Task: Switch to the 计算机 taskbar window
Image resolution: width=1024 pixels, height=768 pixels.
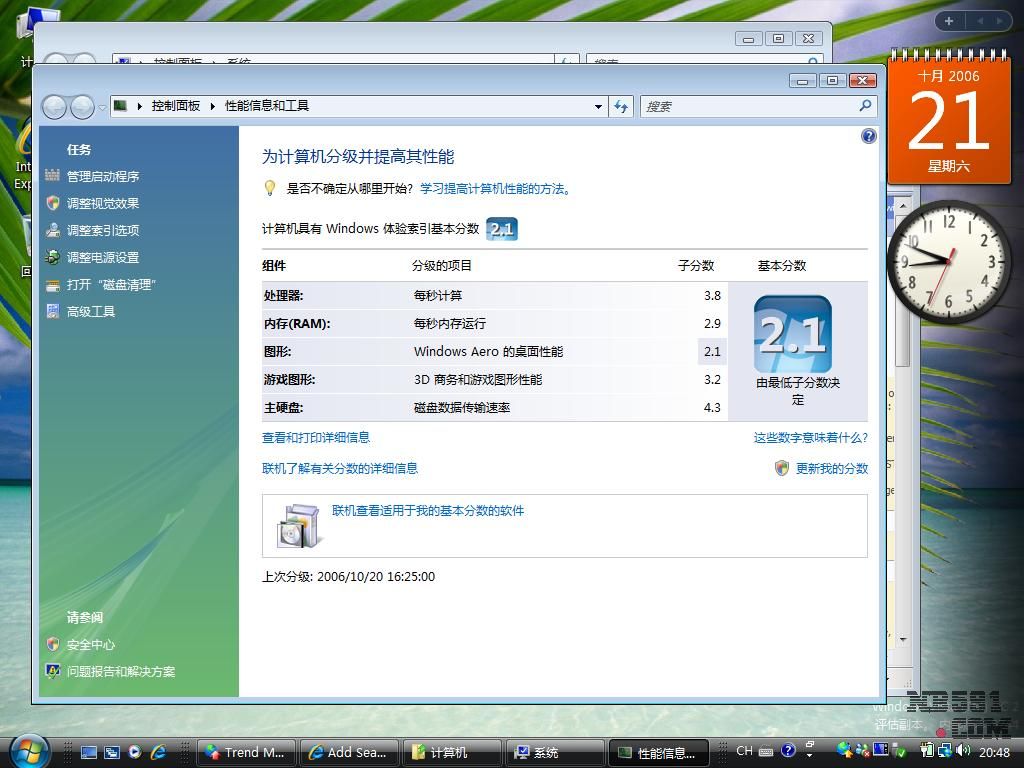Action: (x=450, y=752)
